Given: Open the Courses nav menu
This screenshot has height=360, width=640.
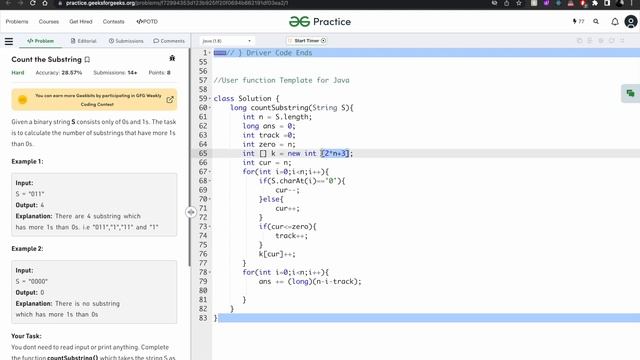Looking at the screenshot, I should 49,22.
